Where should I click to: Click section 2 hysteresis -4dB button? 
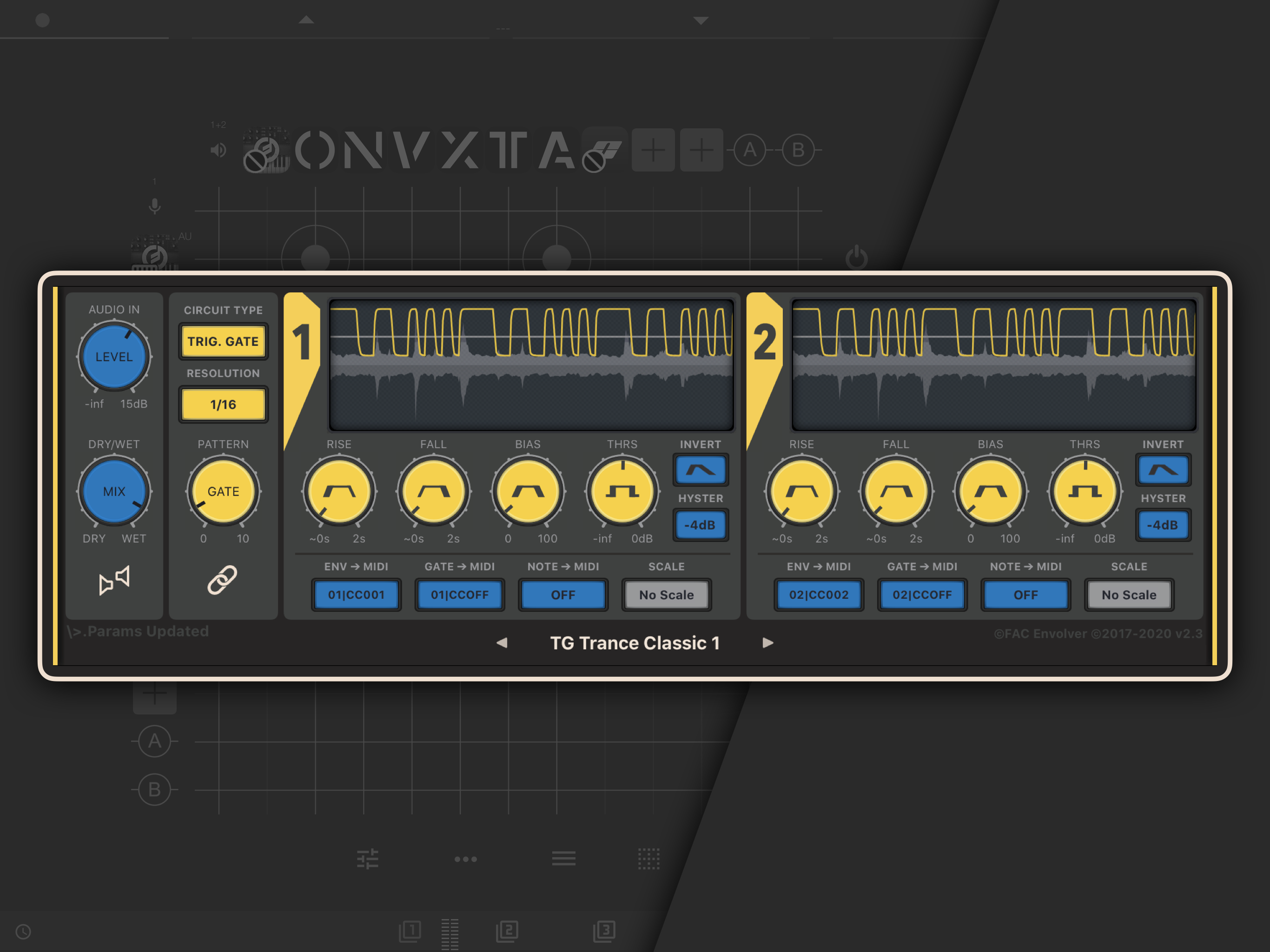click(1163, 525)
